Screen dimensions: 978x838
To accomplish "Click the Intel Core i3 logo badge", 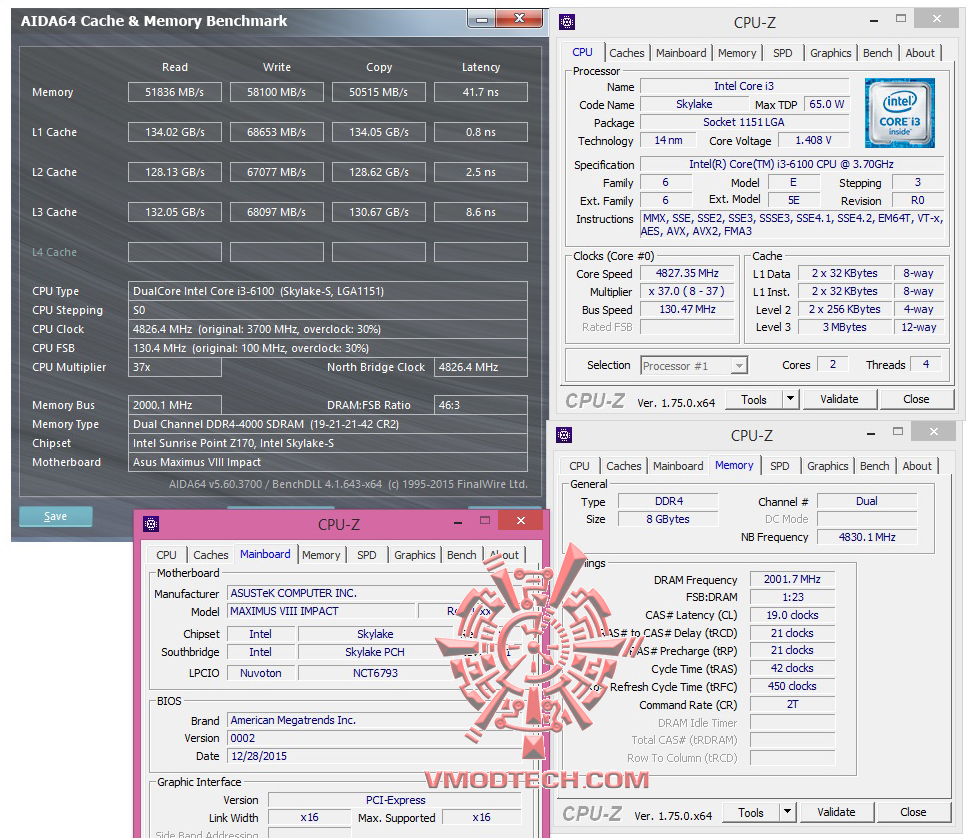I will (899, 113).
